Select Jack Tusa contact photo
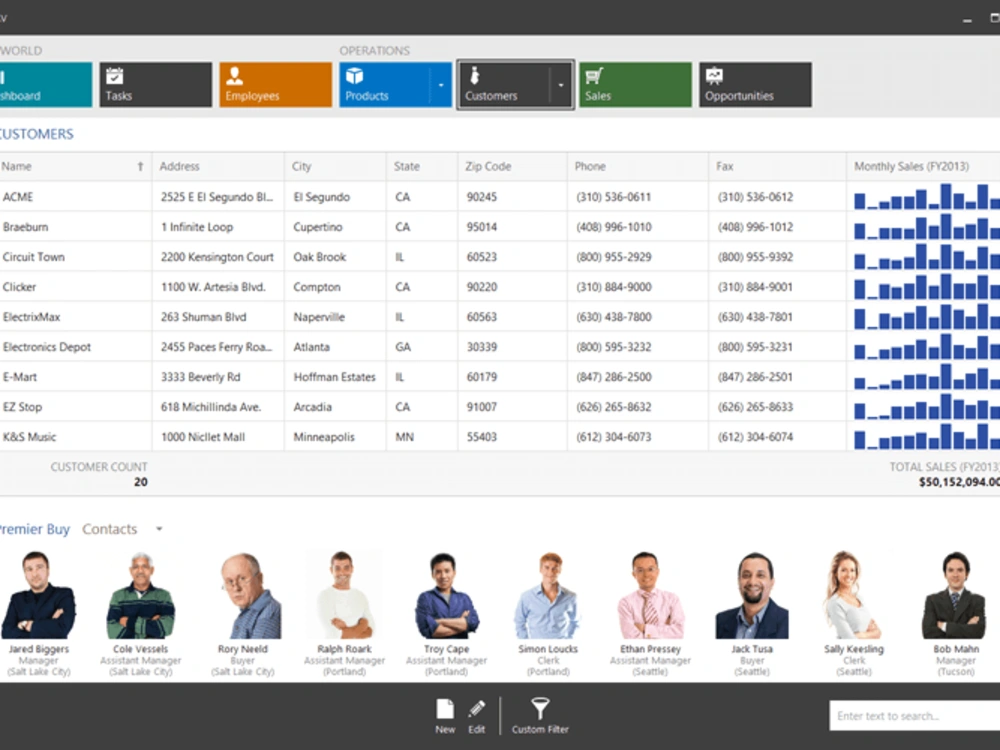The width and height of the screenshot is (1000, 750). (x=752, y=596)
